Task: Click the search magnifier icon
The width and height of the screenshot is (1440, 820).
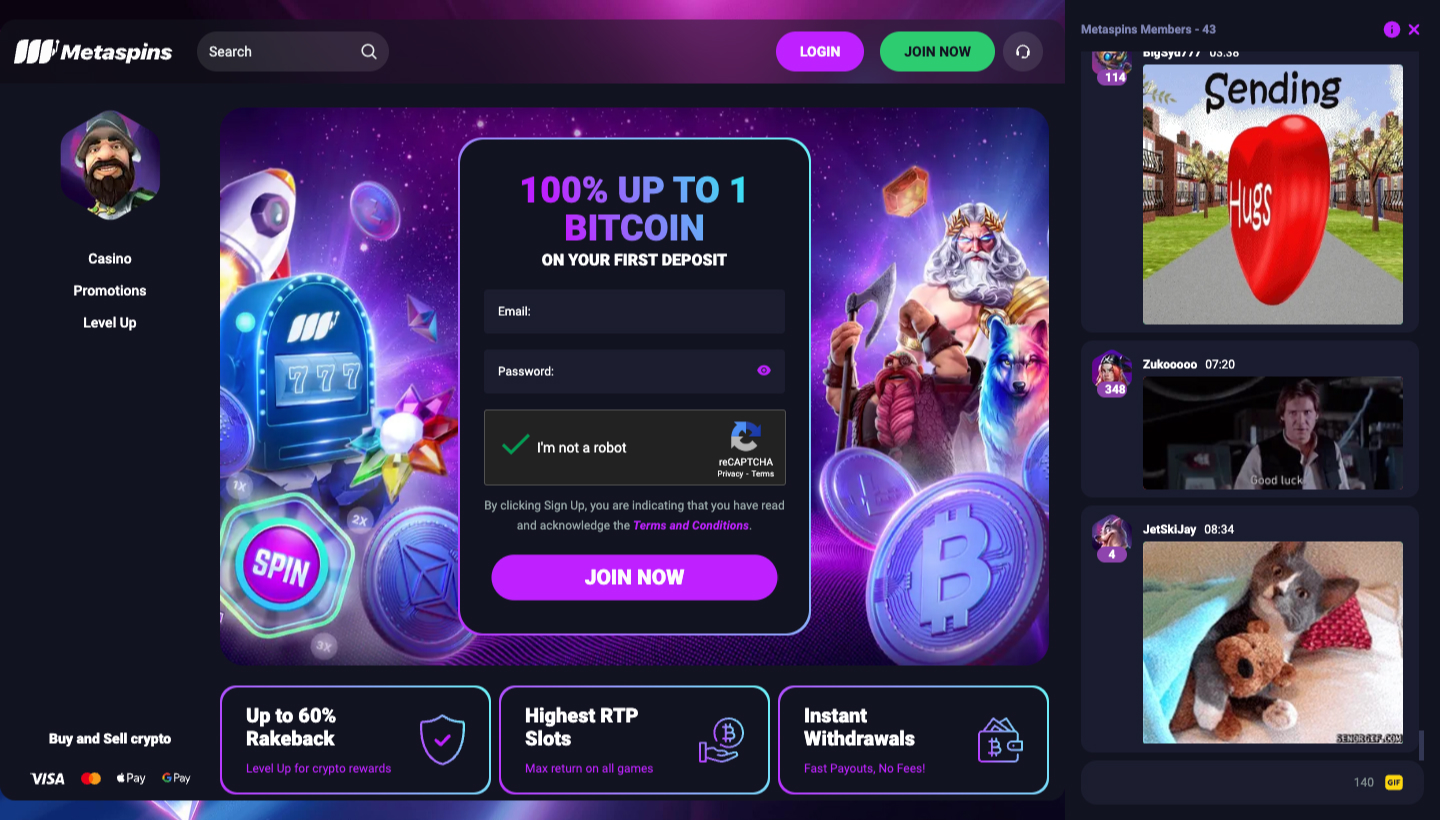Action: (x=369, y=52)
